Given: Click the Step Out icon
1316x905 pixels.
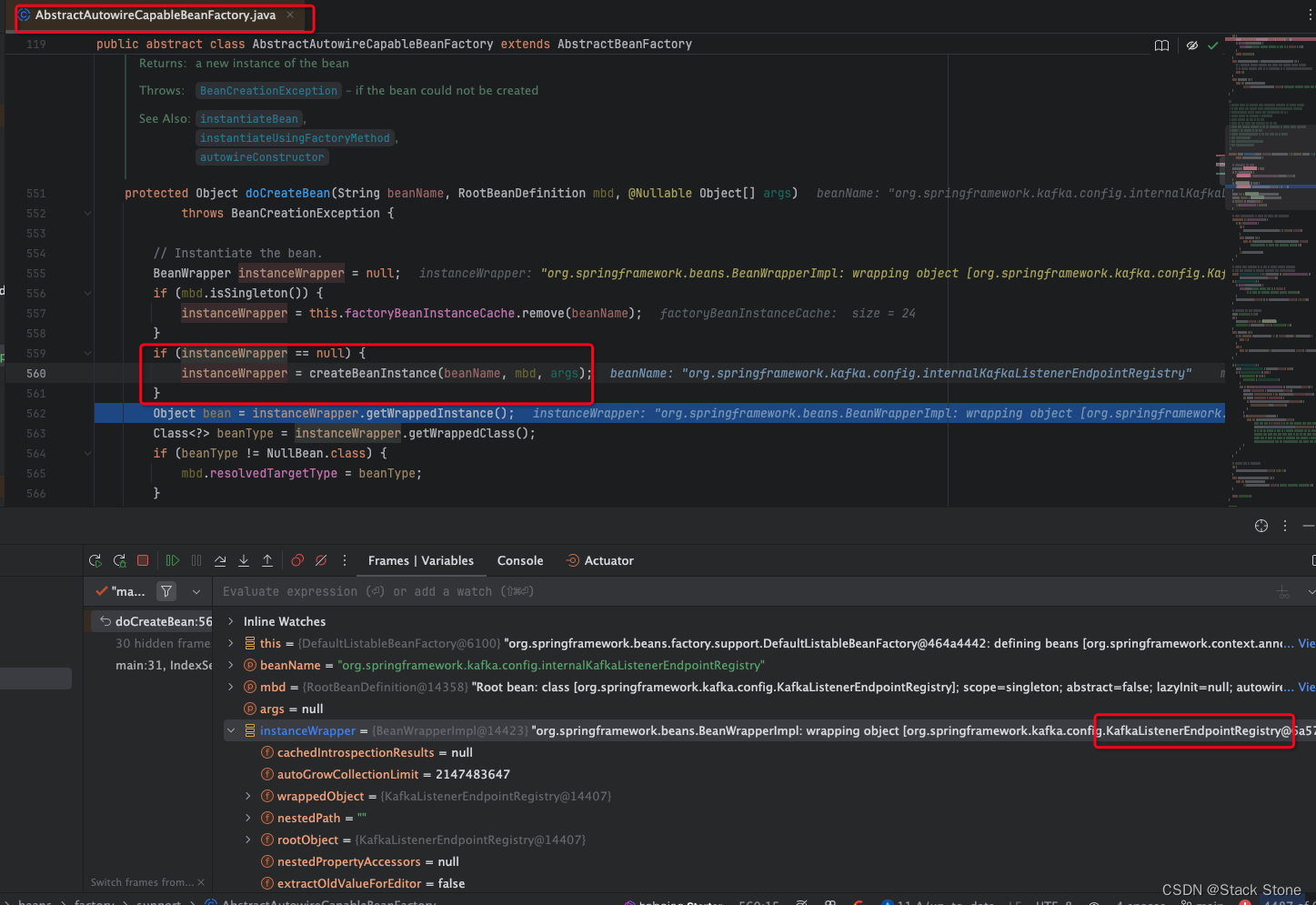Looking at the screenshot, I should [267, 561].
